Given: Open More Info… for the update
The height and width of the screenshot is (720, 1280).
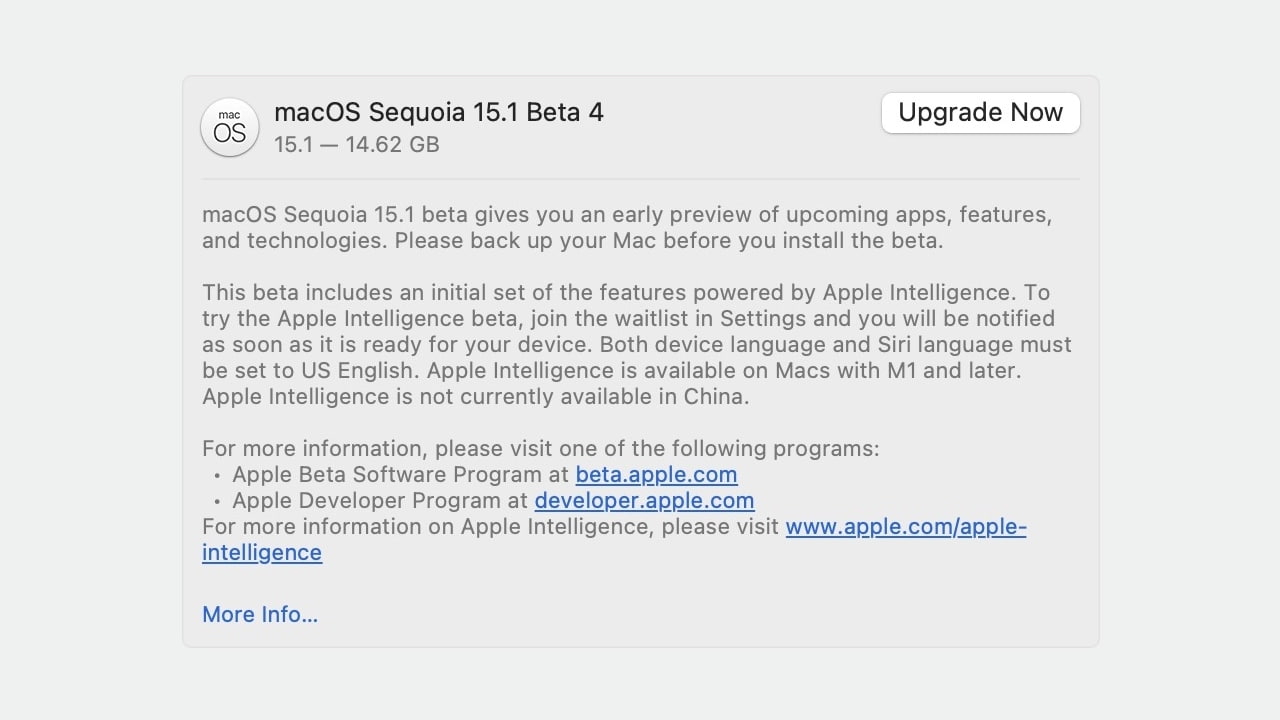Looking at the screenshot, I should point(260,615).
